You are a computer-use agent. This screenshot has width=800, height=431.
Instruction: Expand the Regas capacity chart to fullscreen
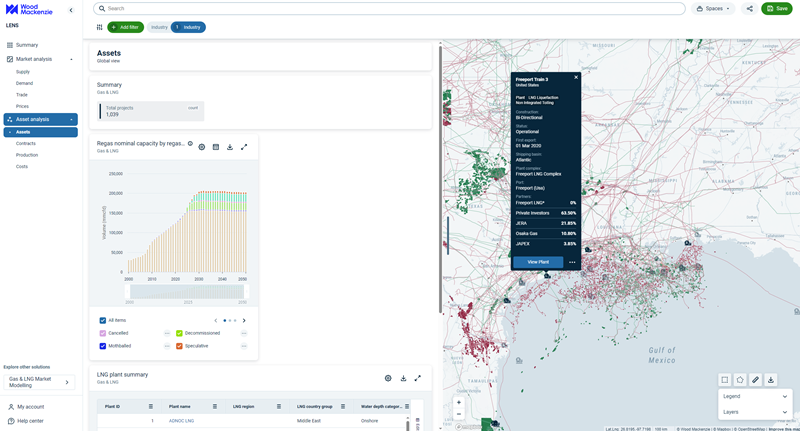(244, 147)
